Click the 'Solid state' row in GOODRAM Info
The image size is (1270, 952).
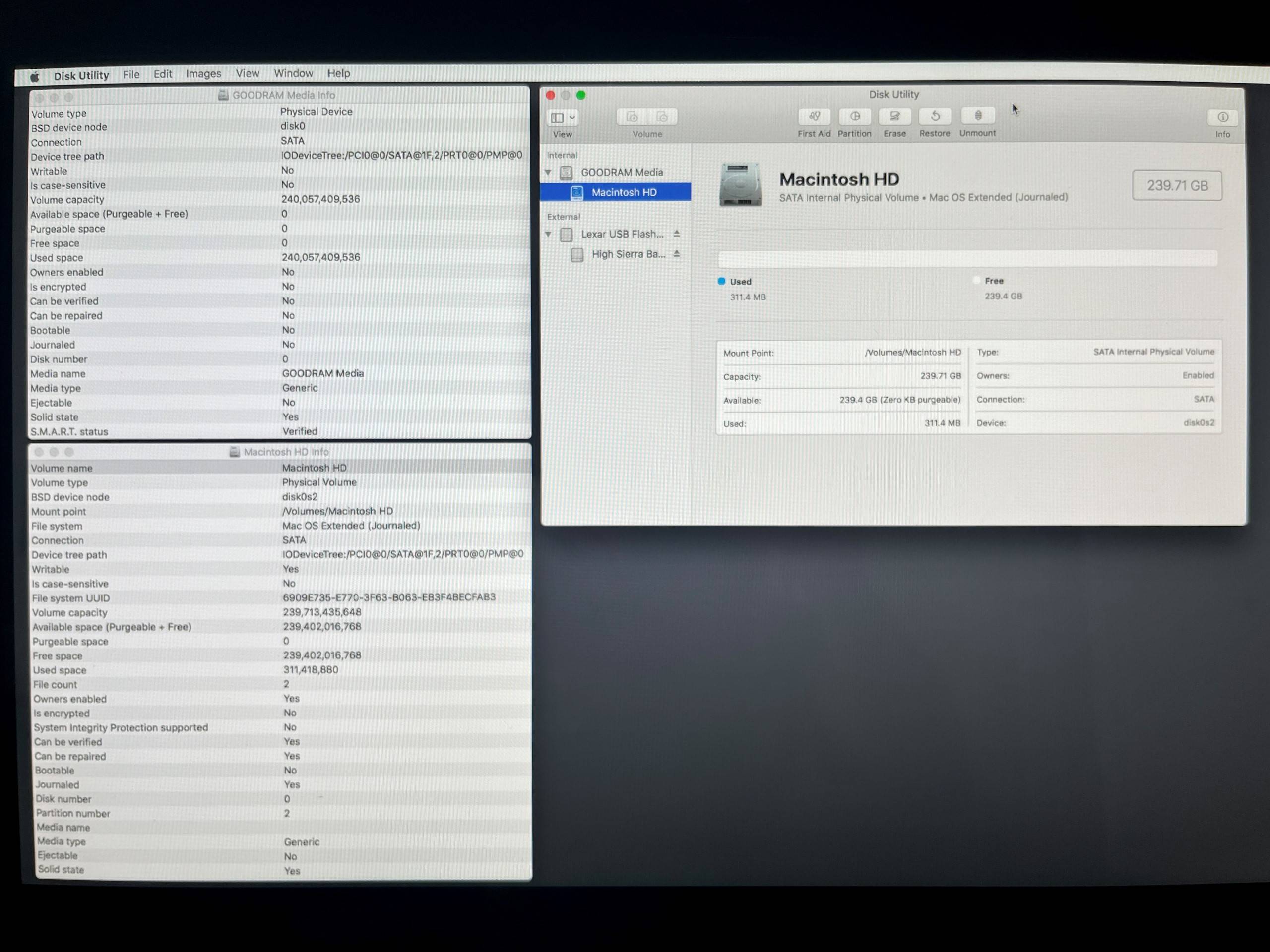tap(280, 417)
